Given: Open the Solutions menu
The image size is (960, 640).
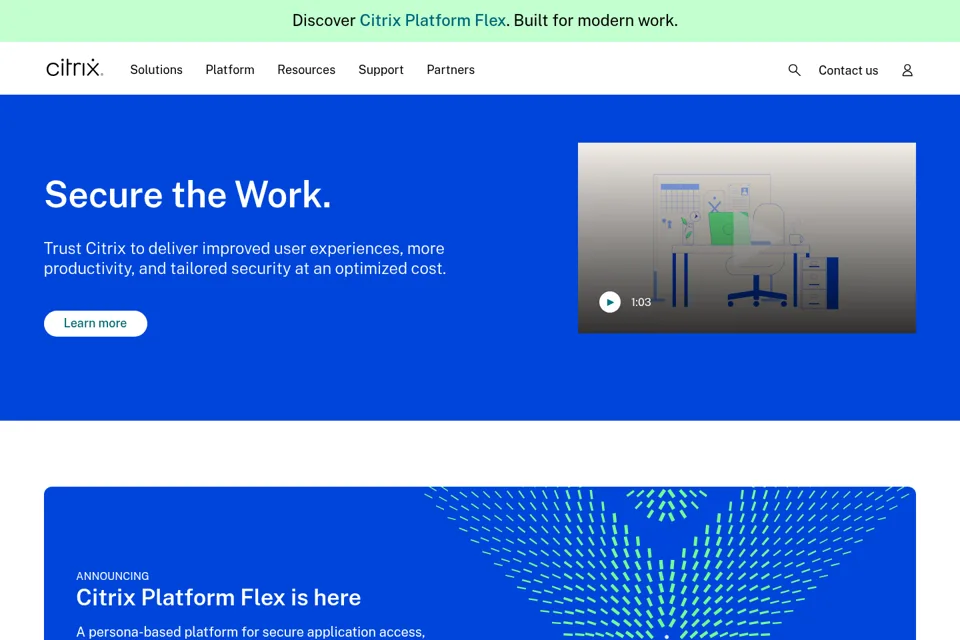Looking at the screenshot, I should [x=156, y=70].
